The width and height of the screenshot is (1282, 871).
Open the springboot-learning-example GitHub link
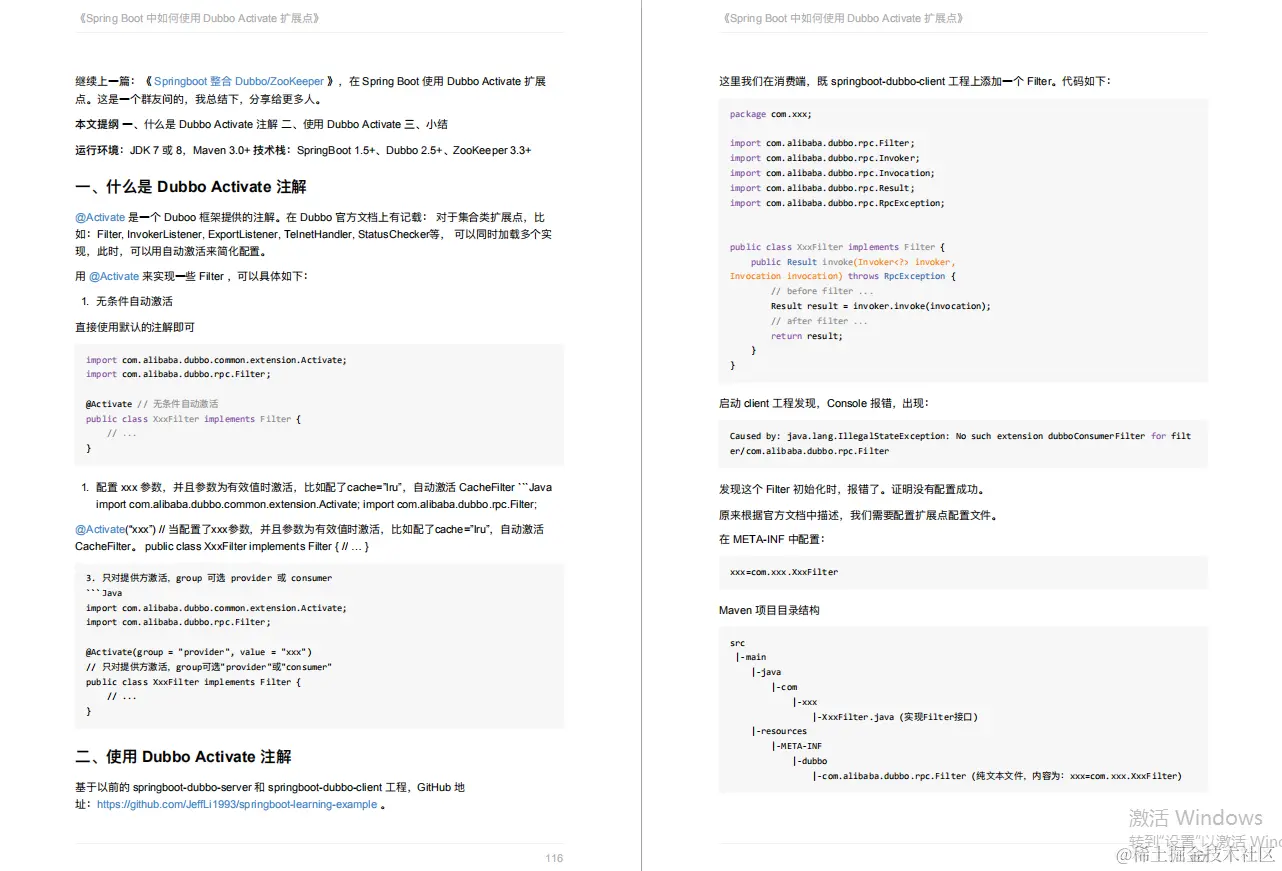pos(237,804)
